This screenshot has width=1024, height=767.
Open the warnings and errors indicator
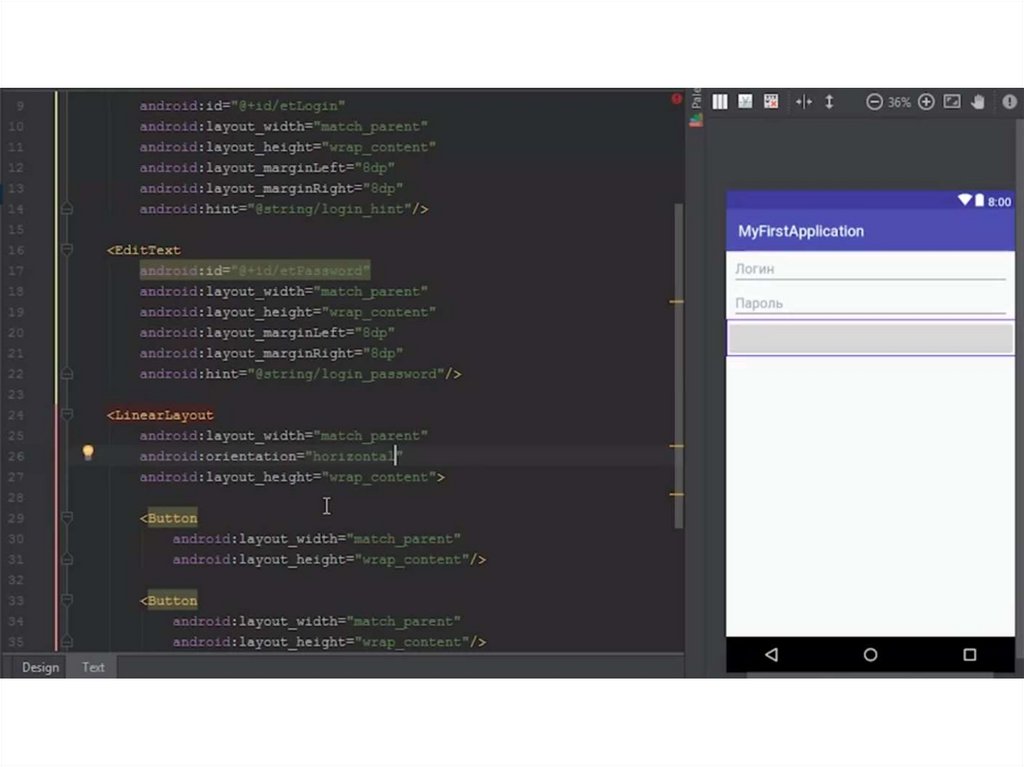click(x=1009, y=102)
